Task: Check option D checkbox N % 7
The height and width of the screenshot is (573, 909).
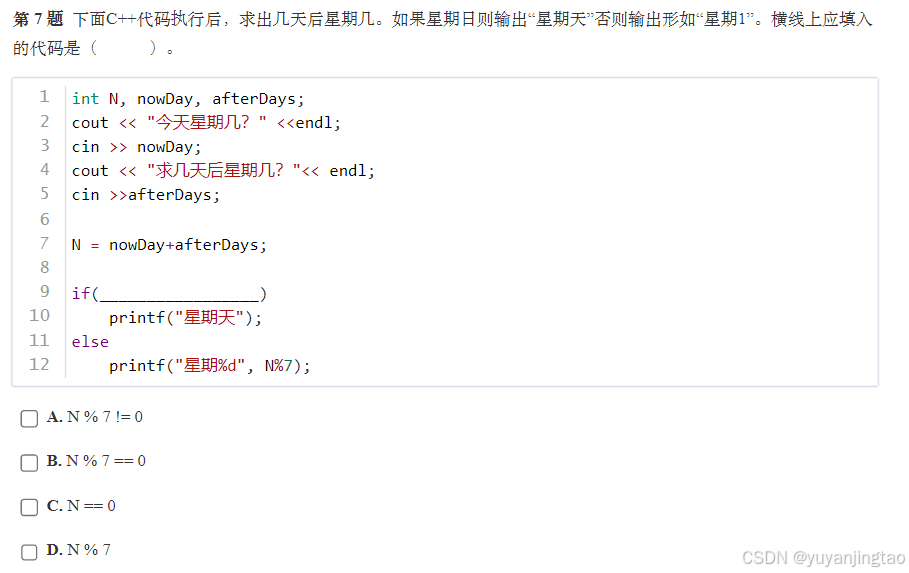Action: 29,552
